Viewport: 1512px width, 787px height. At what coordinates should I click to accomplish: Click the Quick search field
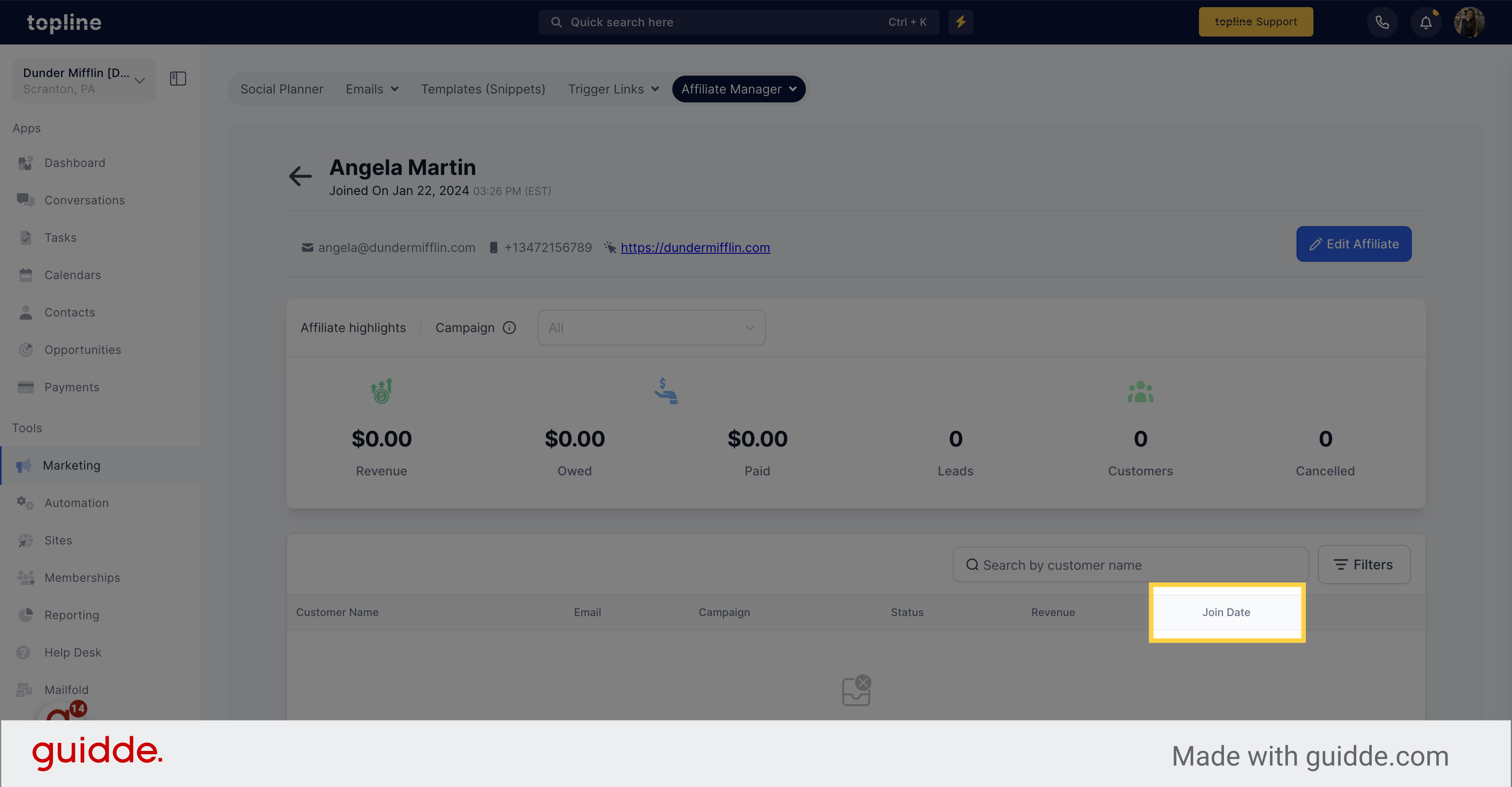tap(738, 22)
